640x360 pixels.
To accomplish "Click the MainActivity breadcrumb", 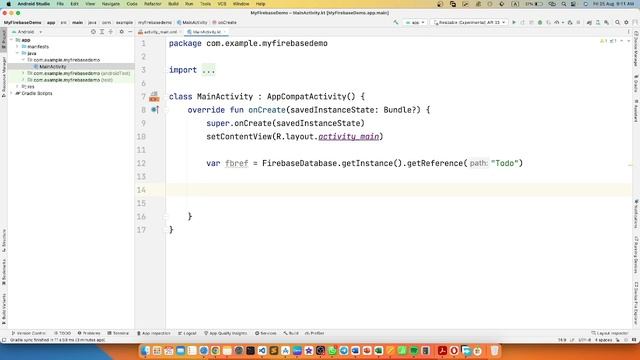I will (192, 22).
